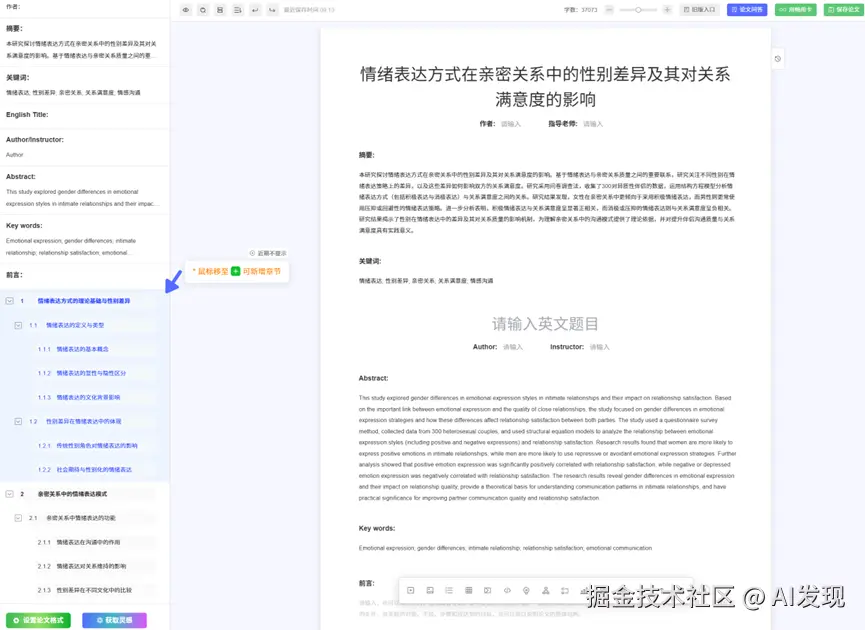
Task: Click the undo arrow icon
Action: tap(255, 10)
